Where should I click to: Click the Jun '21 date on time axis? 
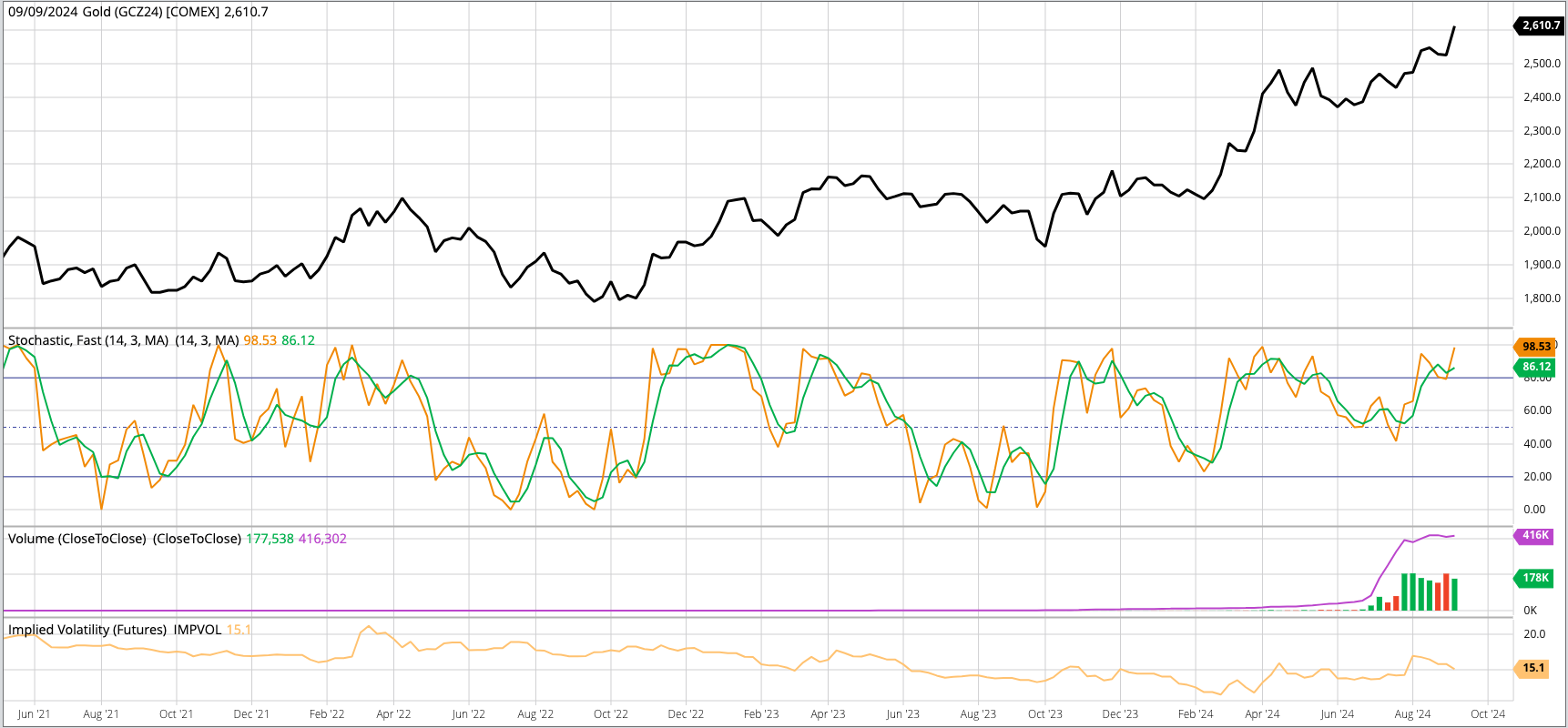[34, 714]
